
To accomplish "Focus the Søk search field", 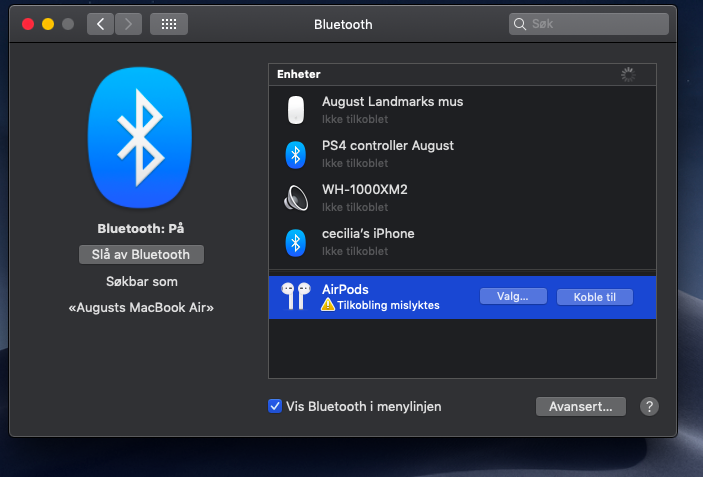I will (589, 24).
